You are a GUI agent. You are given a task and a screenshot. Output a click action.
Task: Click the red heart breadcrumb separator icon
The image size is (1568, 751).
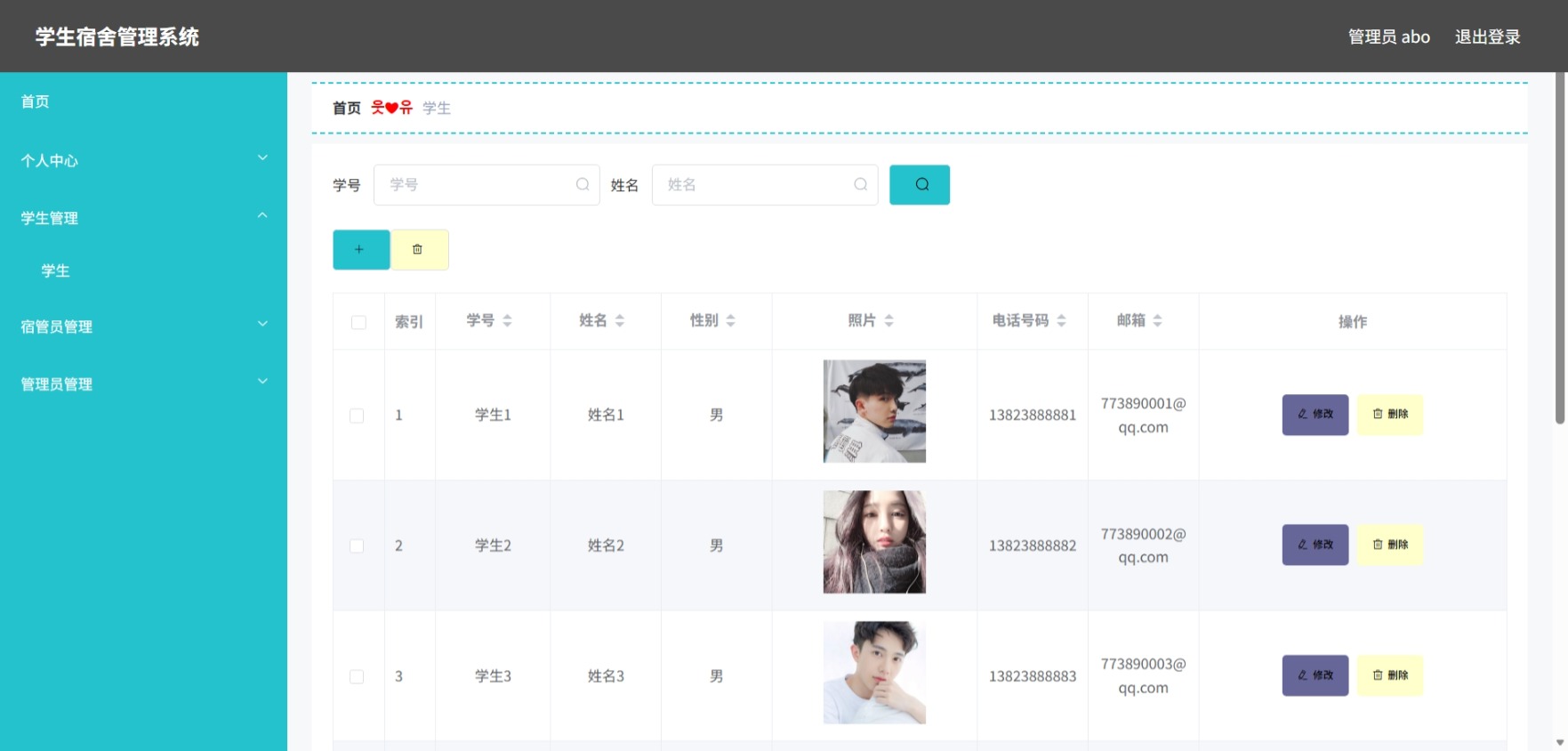(391, 108)
